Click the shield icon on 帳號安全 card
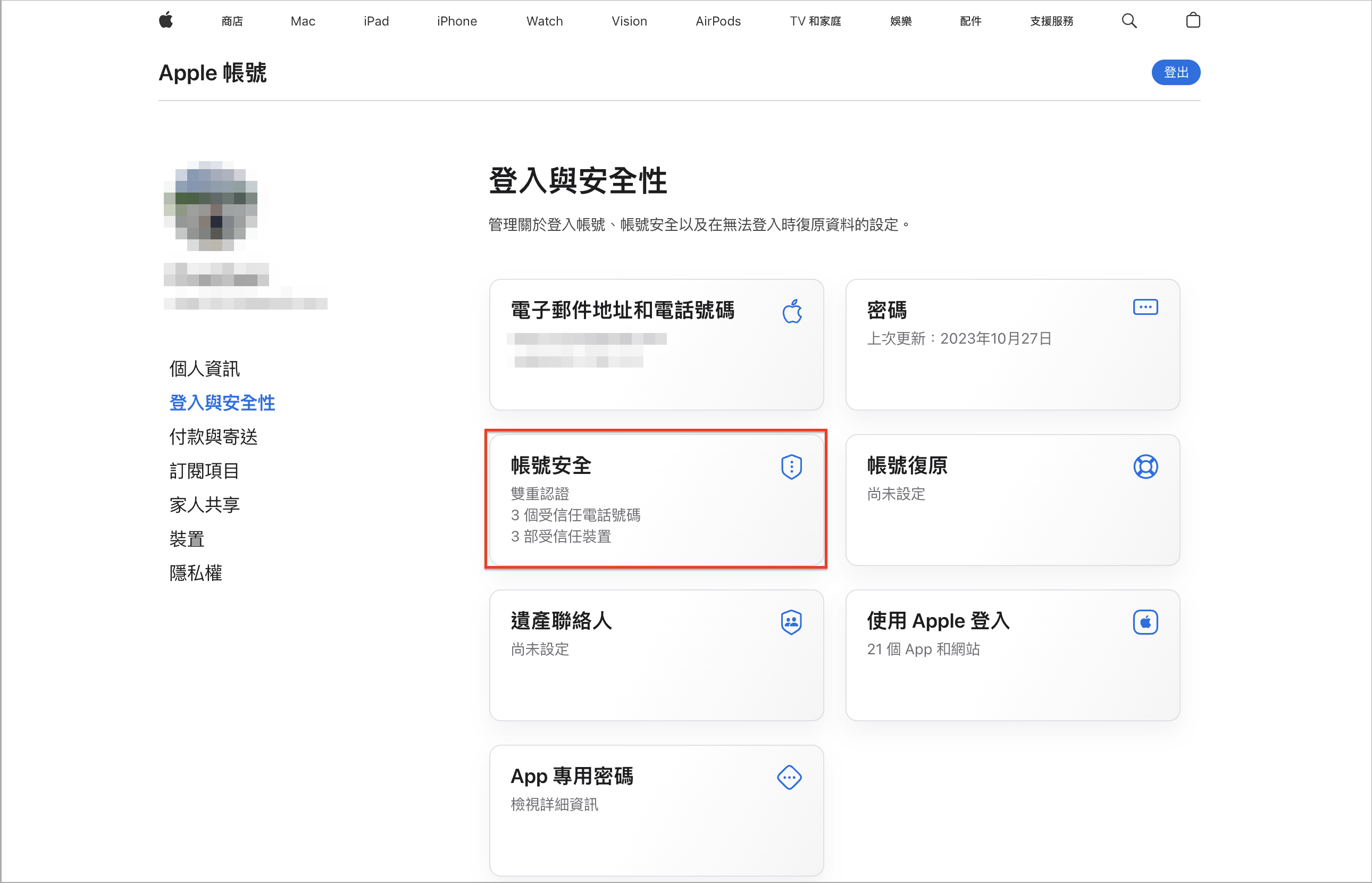This screenshot has width=1372, height=883. point(791,467)
